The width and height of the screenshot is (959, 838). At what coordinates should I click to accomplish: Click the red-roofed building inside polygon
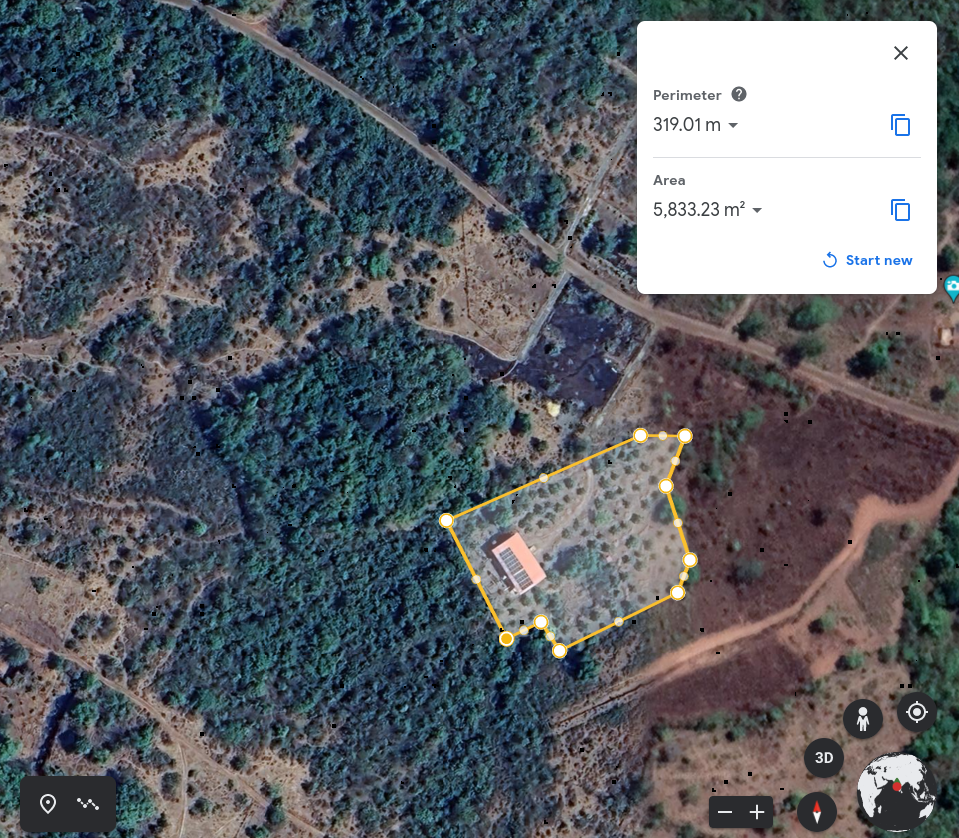[x=517, y=563]
